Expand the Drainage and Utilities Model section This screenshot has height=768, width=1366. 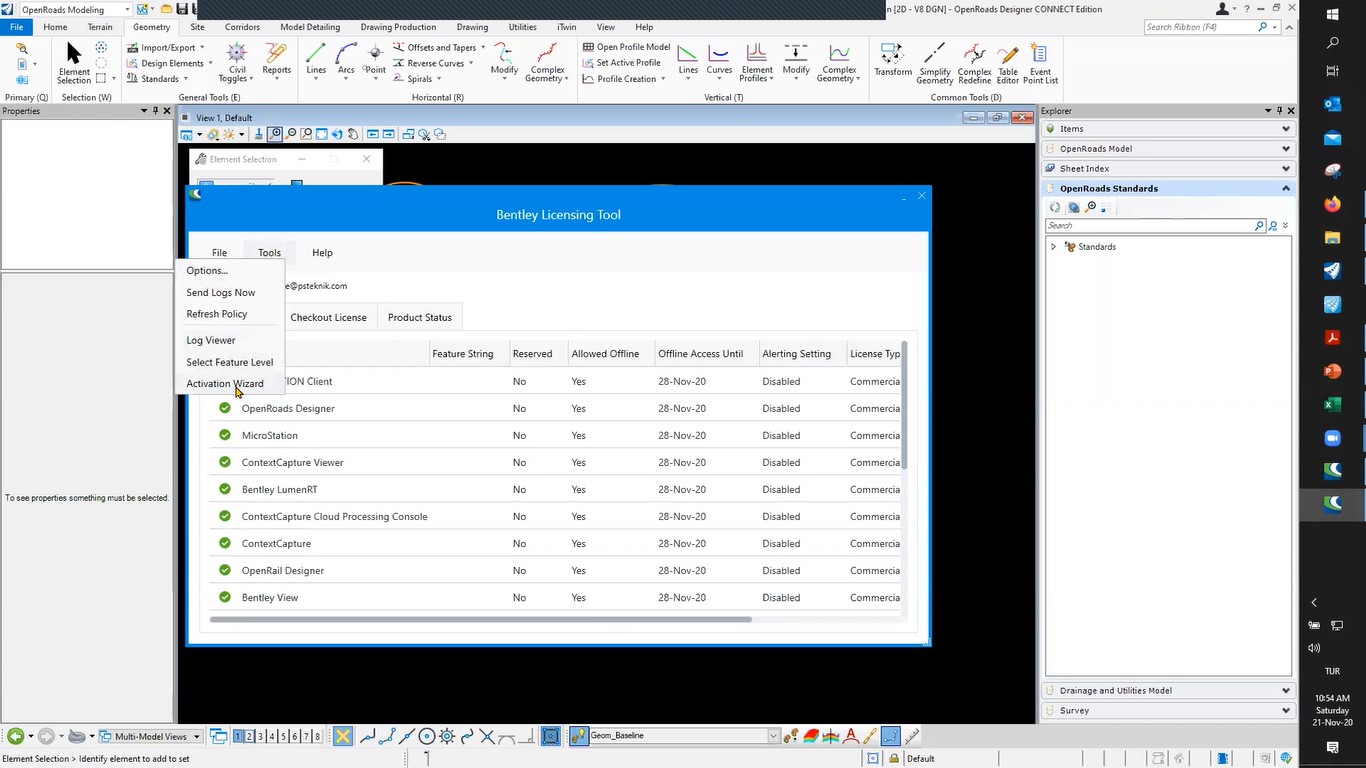(1168, 691)
